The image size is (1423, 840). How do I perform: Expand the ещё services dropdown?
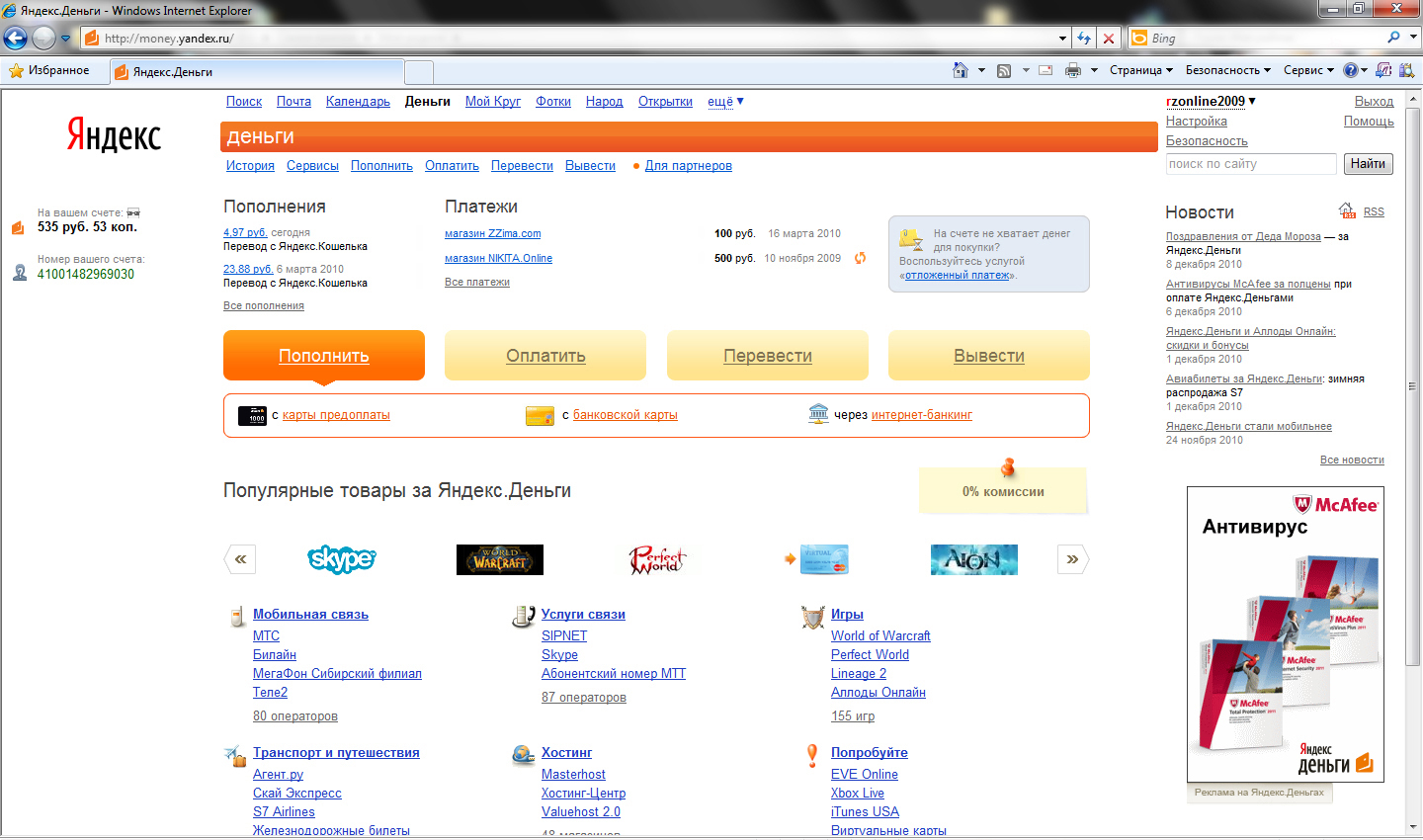point(725,102)
